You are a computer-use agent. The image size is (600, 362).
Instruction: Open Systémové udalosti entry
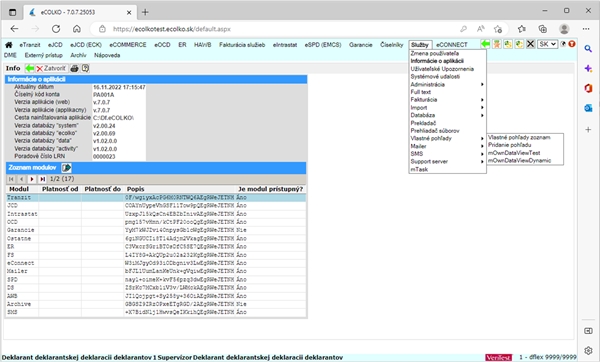click(435, 77)
